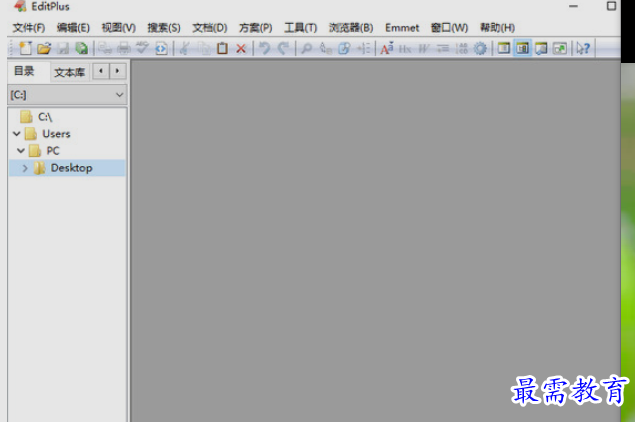Open the 浏览器(B) menu

(351, 28)
